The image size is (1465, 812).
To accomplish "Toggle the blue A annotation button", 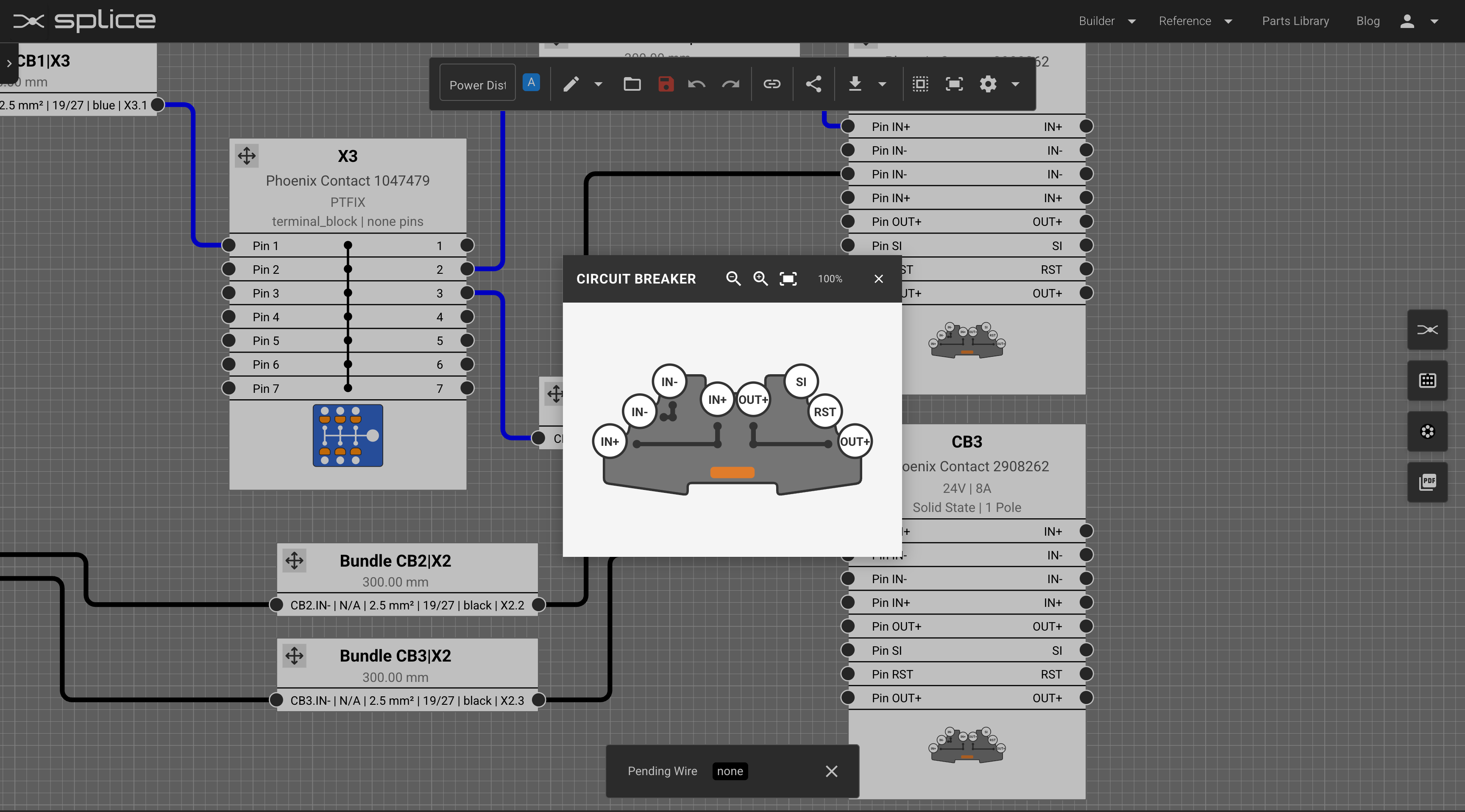I will point(531,83).
